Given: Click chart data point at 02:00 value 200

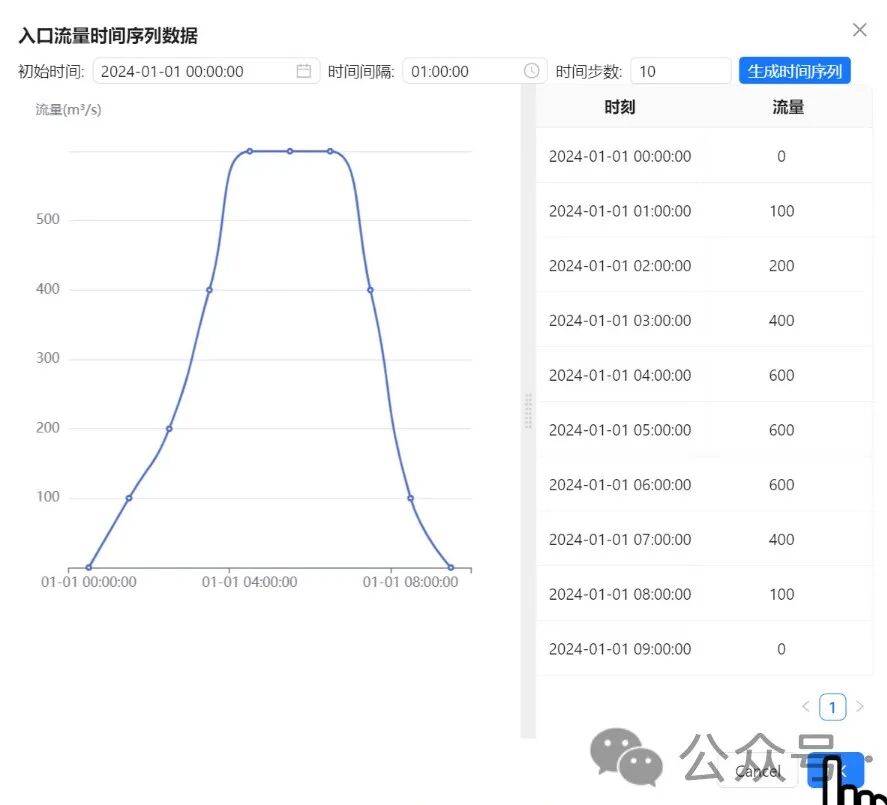Looking at the screenshot, I should (x=169, y=428).
